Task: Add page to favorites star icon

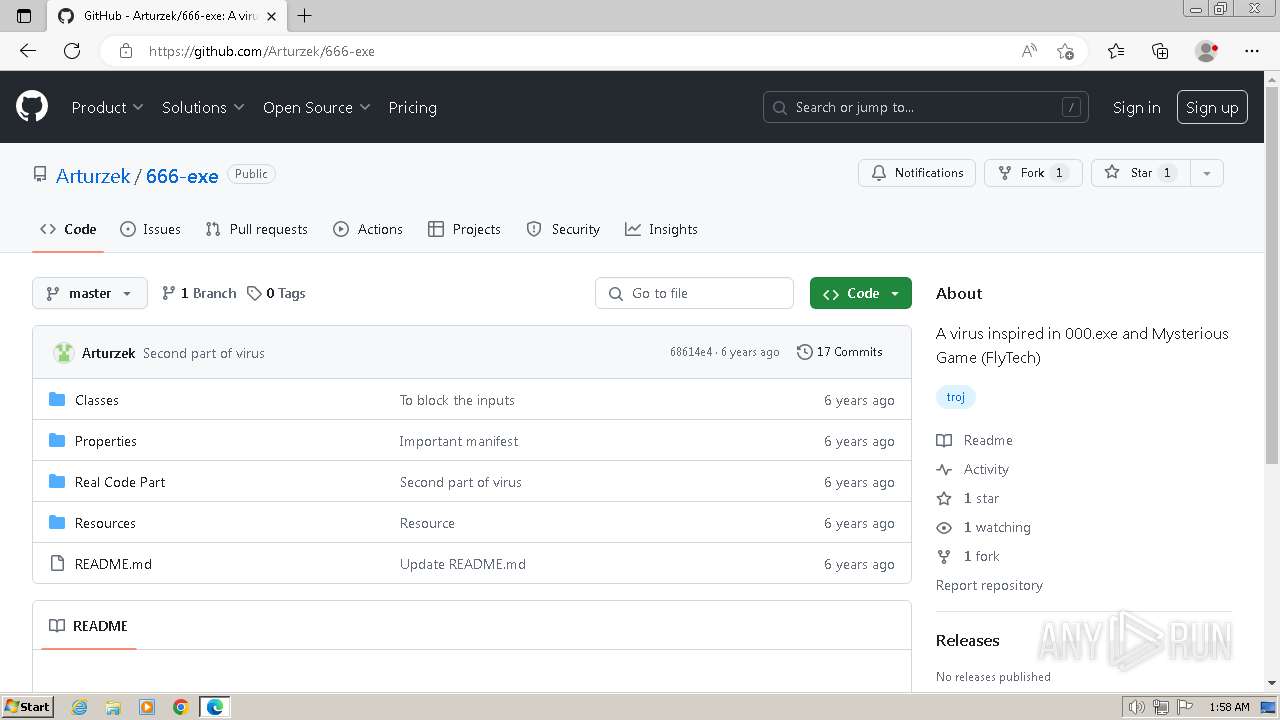Action: (1065, 51)
